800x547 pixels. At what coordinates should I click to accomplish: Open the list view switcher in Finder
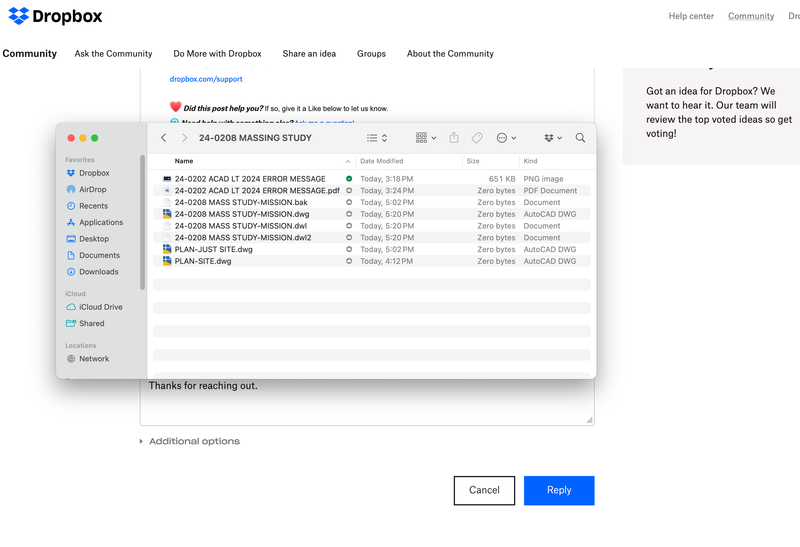tap(377, 138)
